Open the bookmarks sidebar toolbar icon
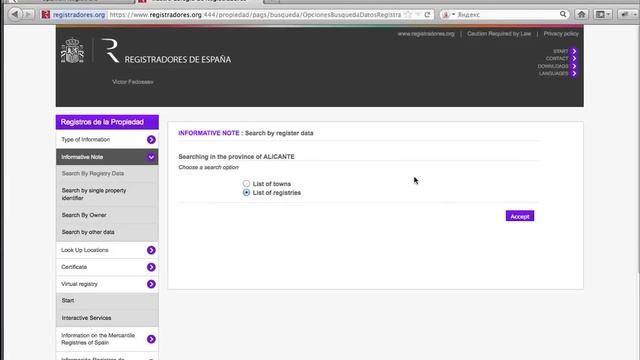The height and width of the screenshot is (360, 640). coord(602,15)
